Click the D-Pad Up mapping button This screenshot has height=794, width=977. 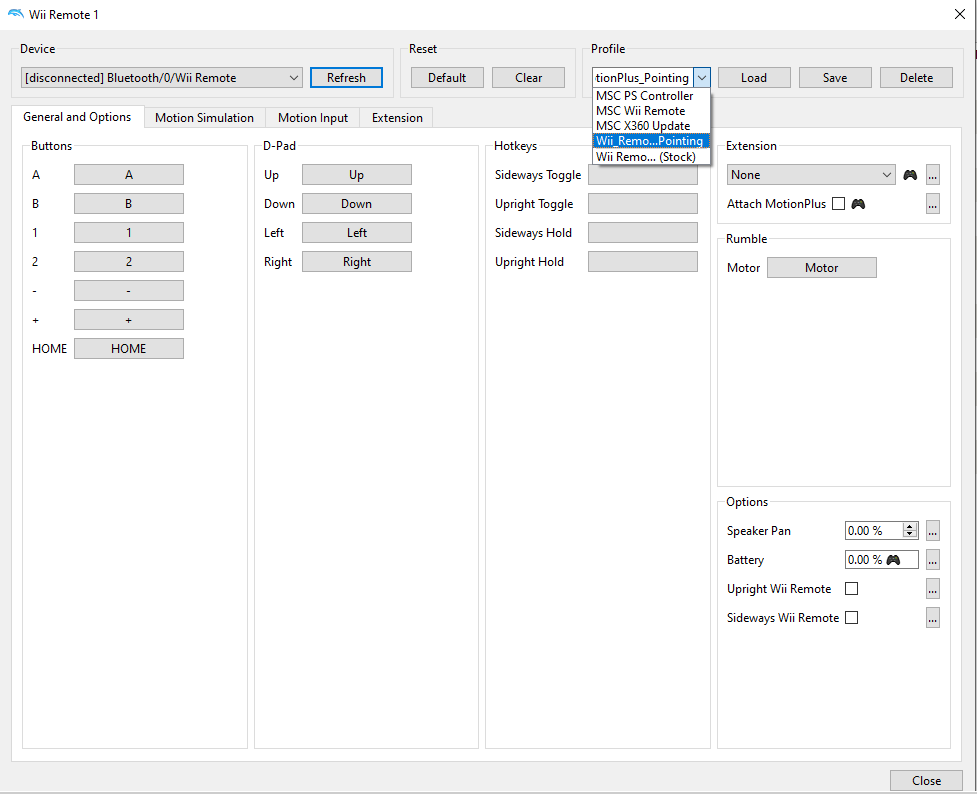tap(357, 175)
